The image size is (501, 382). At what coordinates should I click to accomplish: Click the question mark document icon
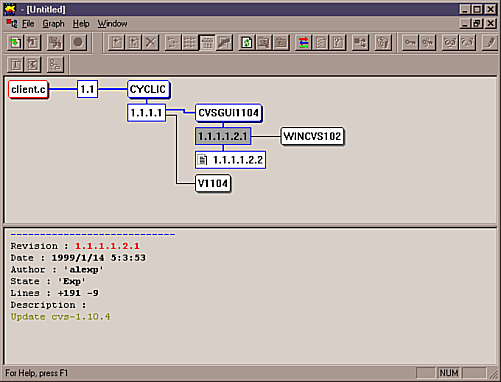338,43
